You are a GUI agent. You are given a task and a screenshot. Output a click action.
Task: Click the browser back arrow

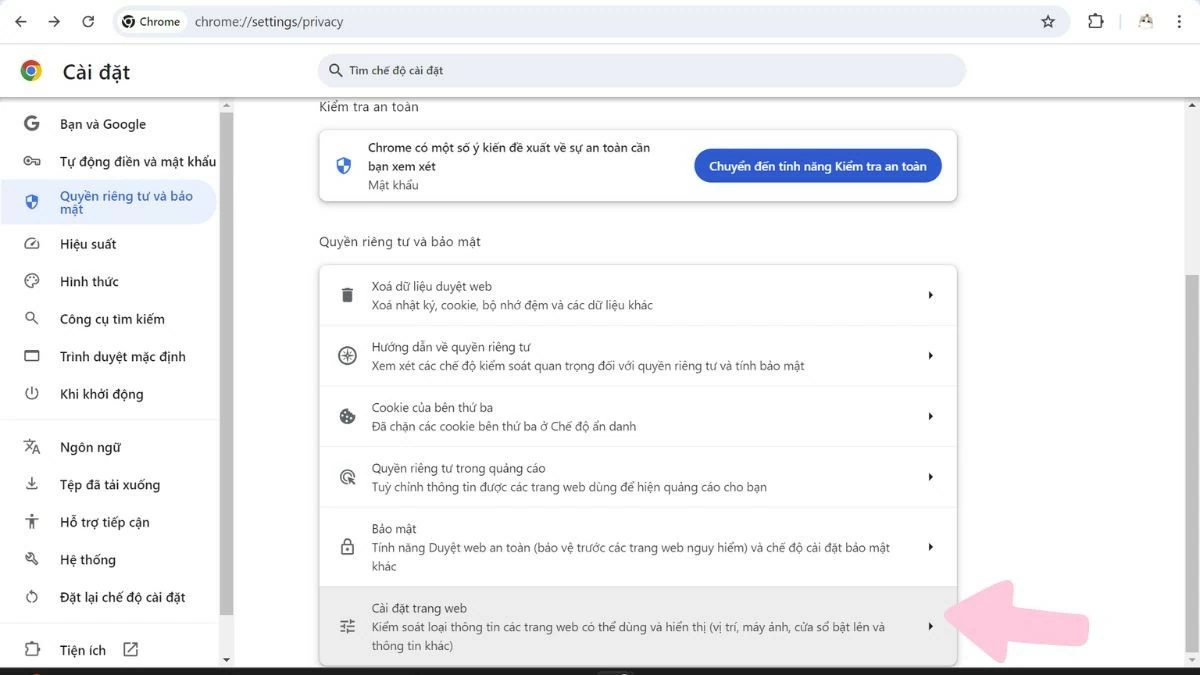click(x=20, y=20)
